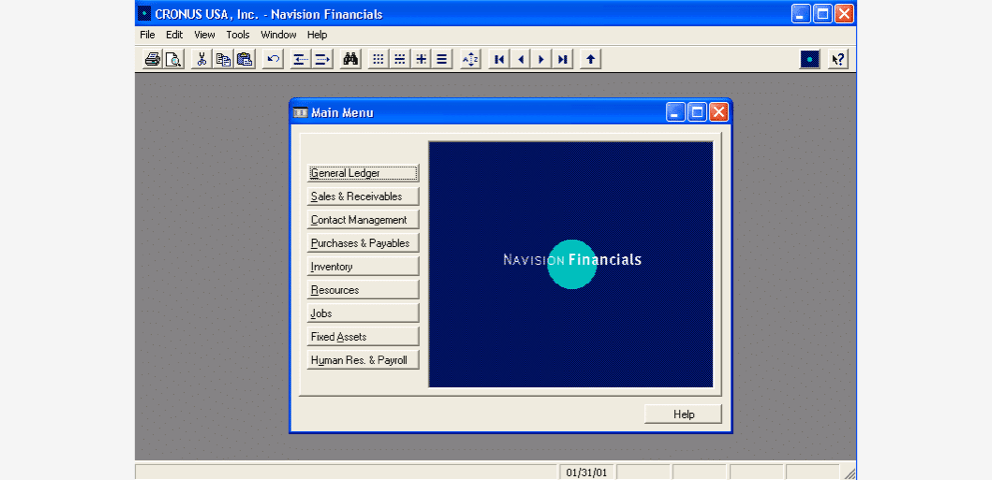Open Print Preview from the toolbar
The width and height of the screenshot is (992, 480).
coord(174,59)
